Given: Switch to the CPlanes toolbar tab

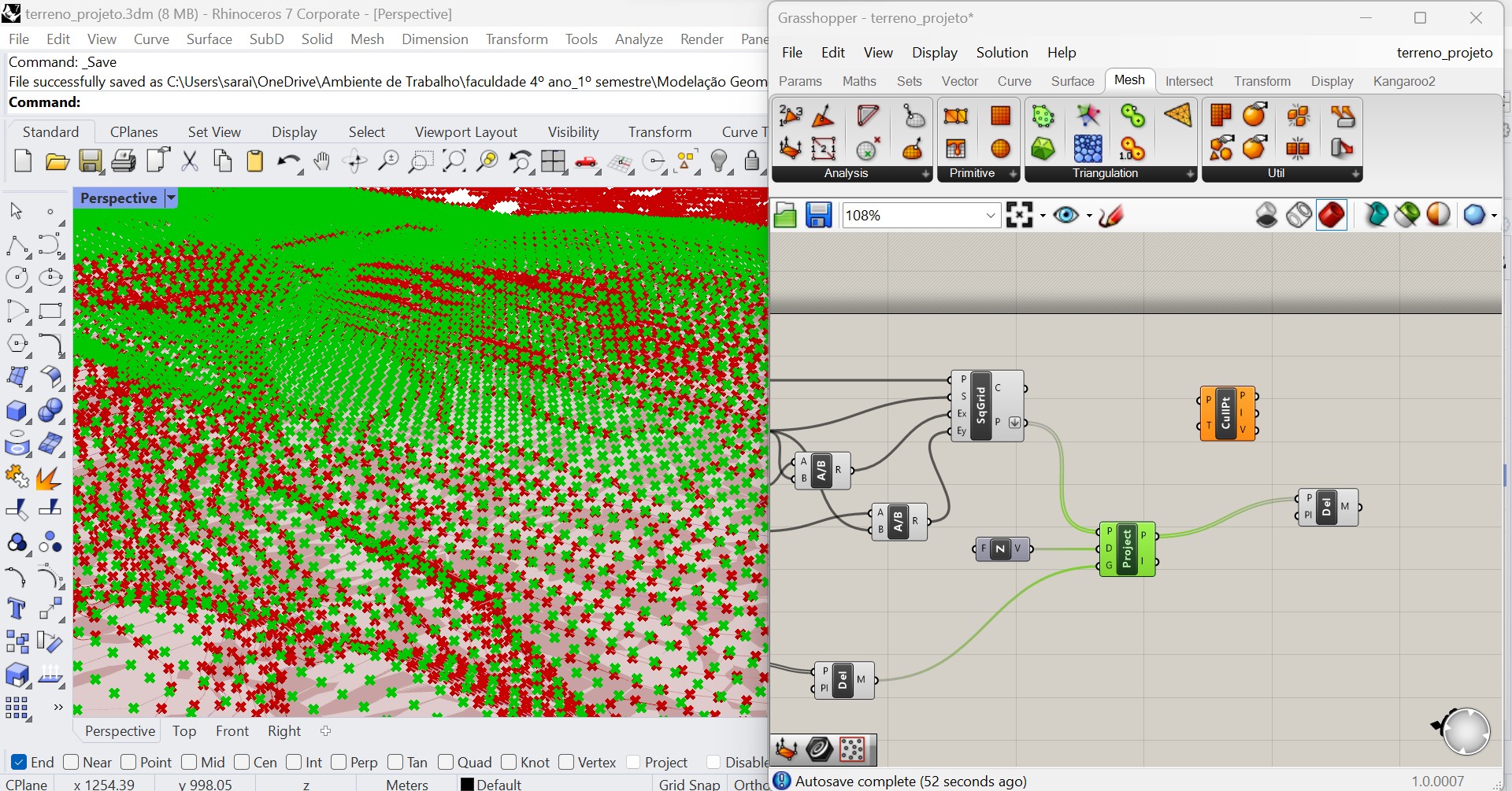Looking at the screenshot, I should (134, 131).
